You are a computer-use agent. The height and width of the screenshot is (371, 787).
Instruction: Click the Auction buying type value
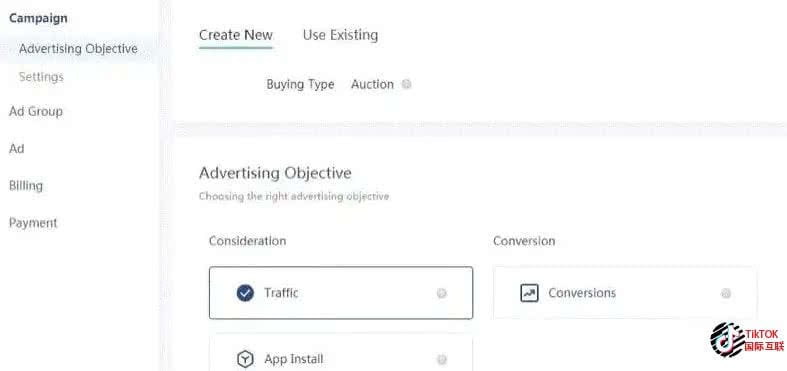[x=372, y=84]
